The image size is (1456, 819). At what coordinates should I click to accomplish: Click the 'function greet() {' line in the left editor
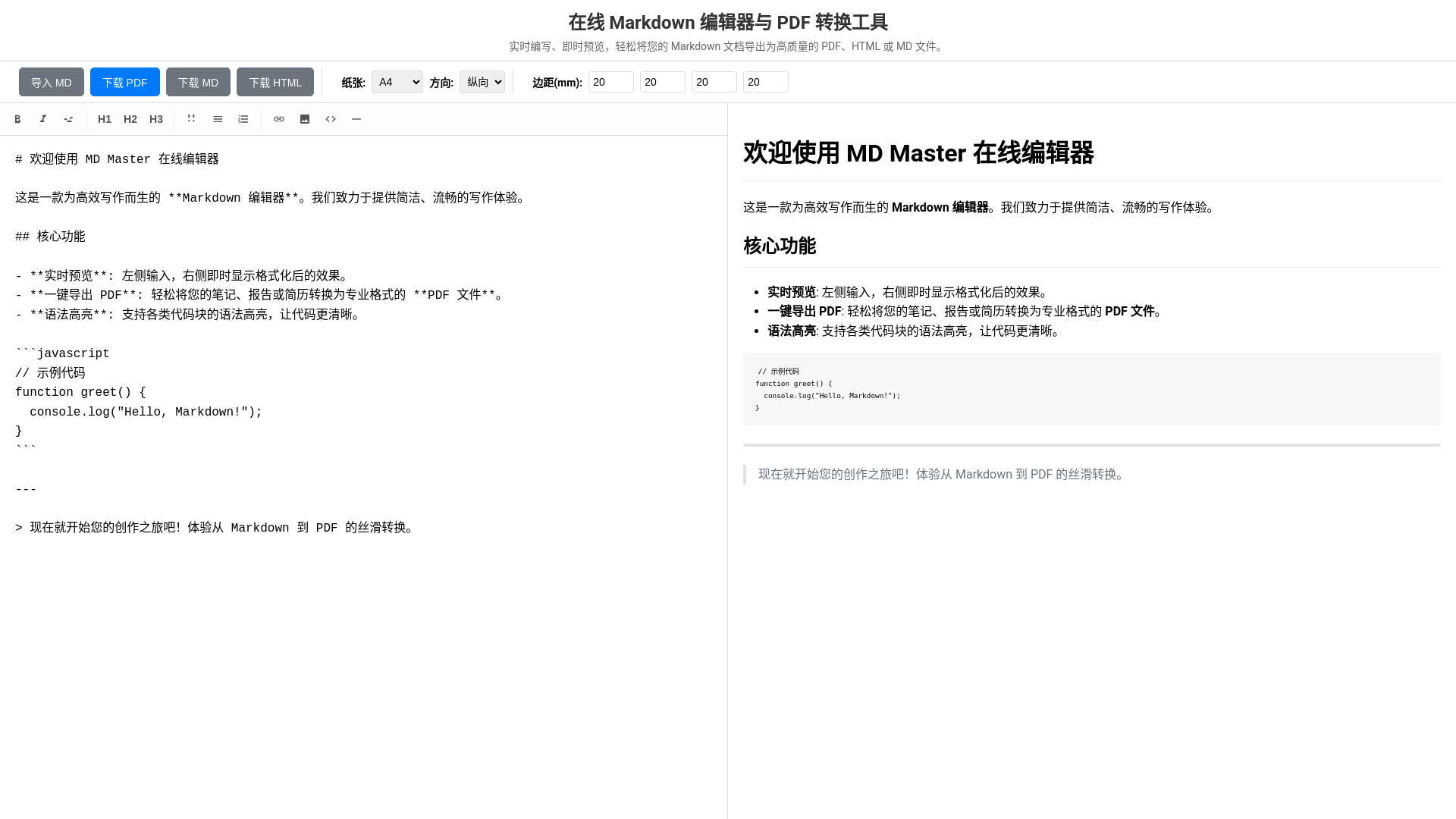pyautogui.click(x=80, y=392)
